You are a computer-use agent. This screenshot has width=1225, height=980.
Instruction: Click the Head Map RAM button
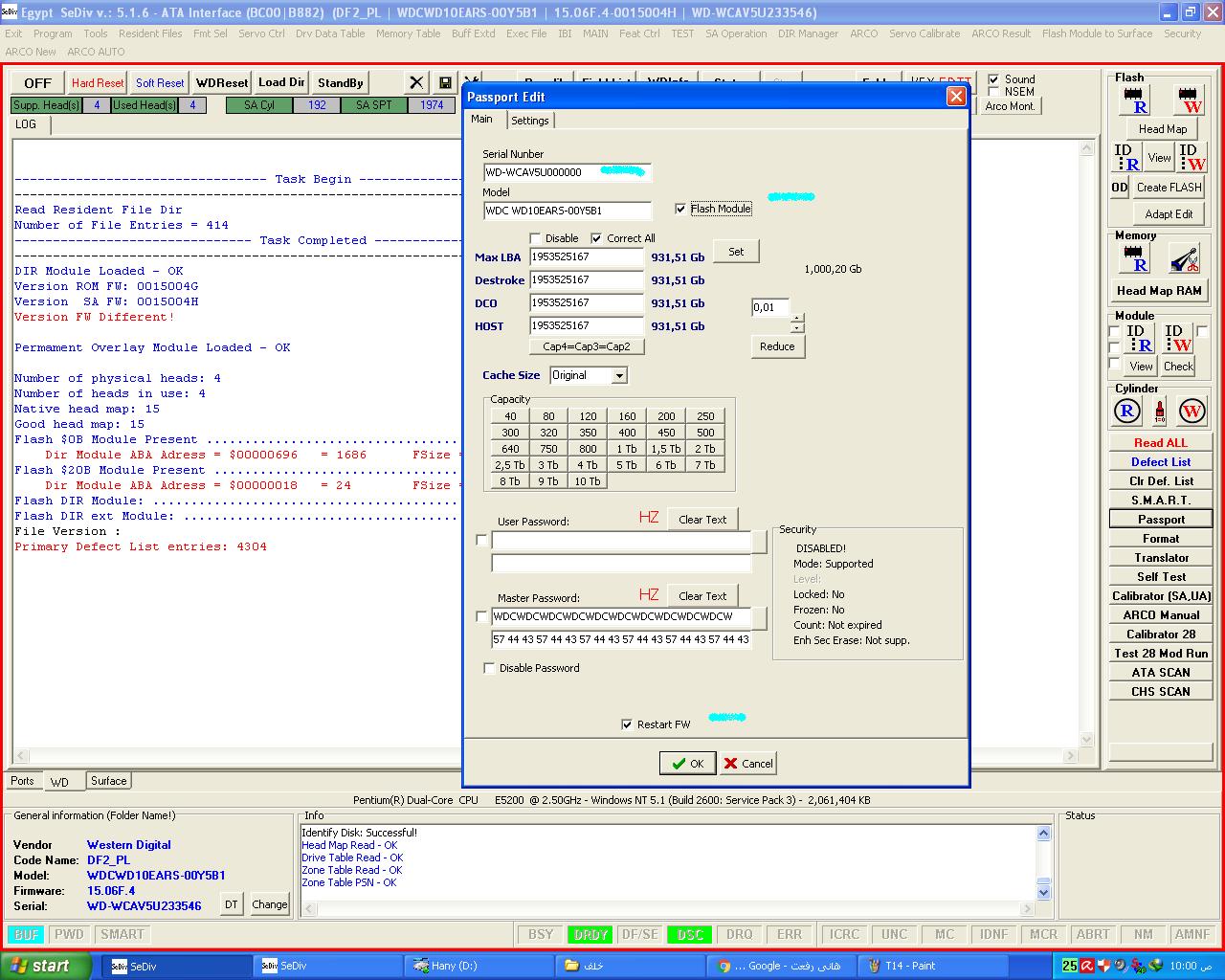tap(1159, 291)
